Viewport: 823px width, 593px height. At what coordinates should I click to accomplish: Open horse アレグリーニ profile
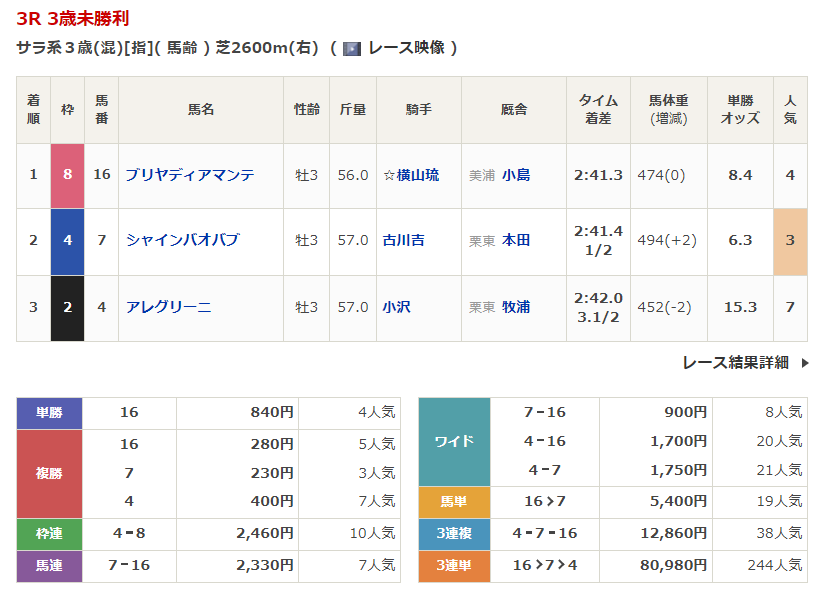tap(168, 307)
